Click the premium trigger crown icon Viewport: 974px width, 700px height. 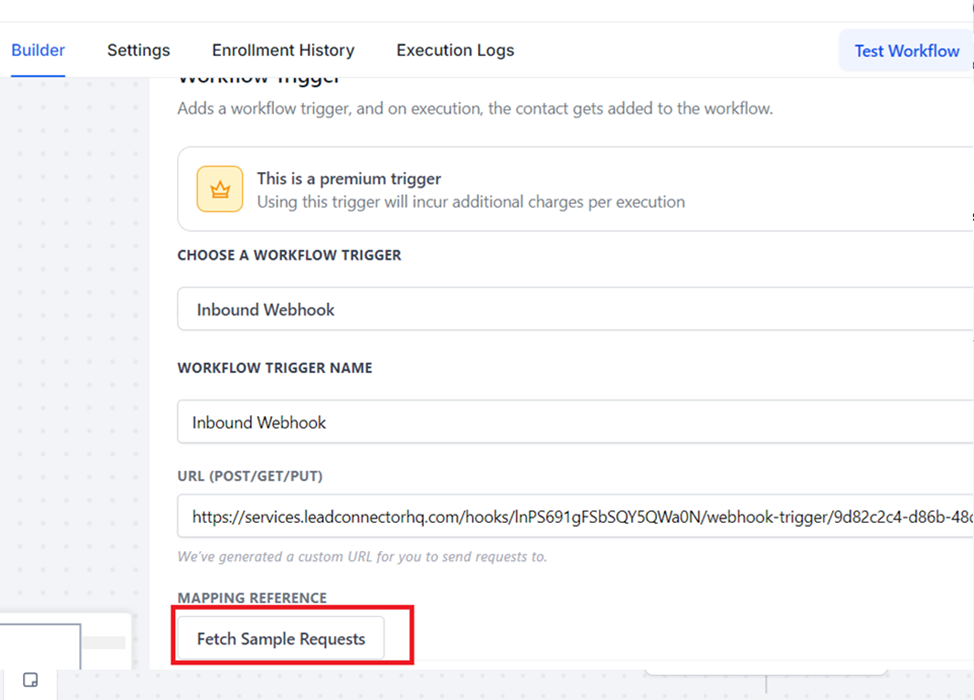[x=220, y=189]
